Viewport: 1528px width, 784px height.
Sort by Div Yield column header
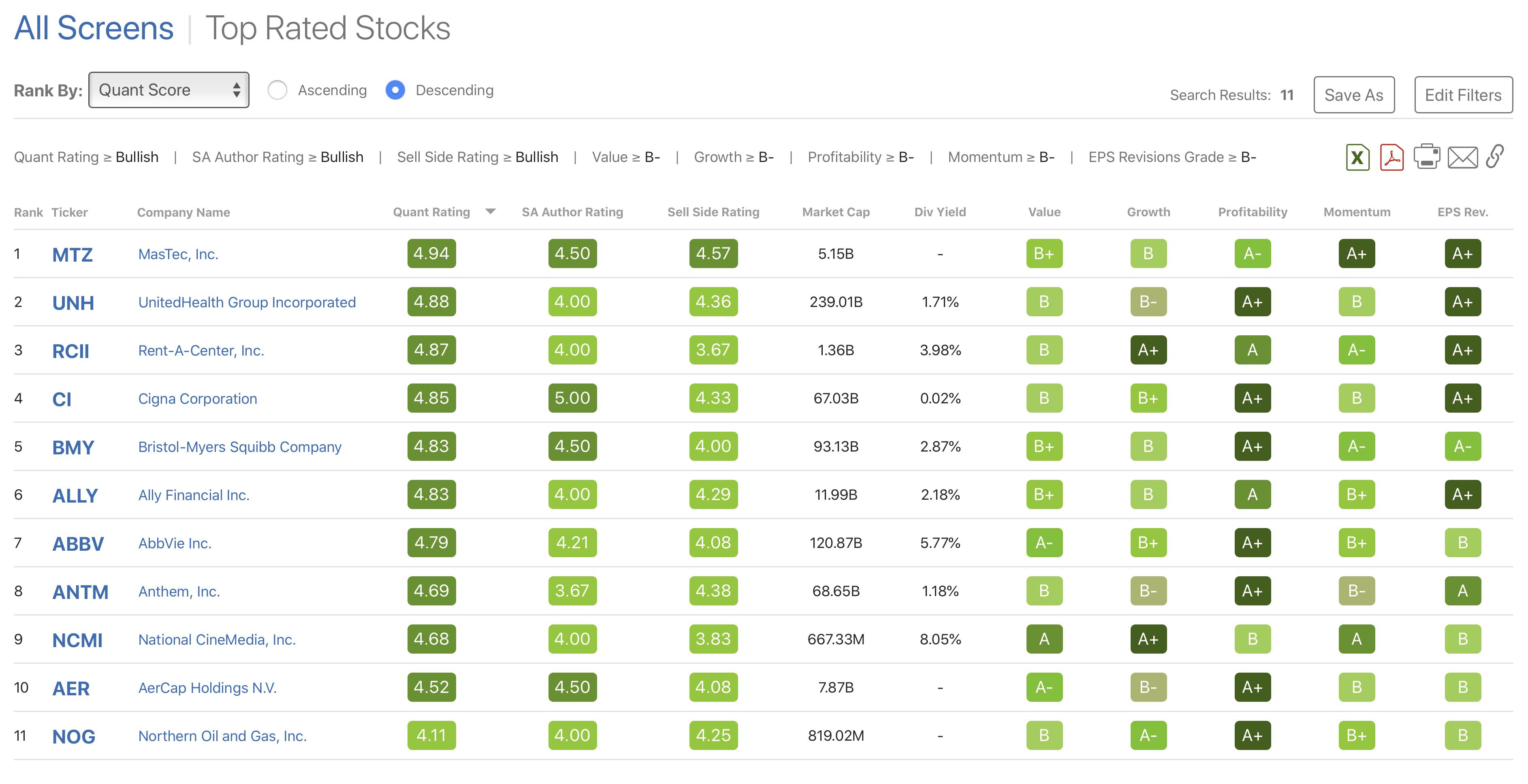[939, 212]
